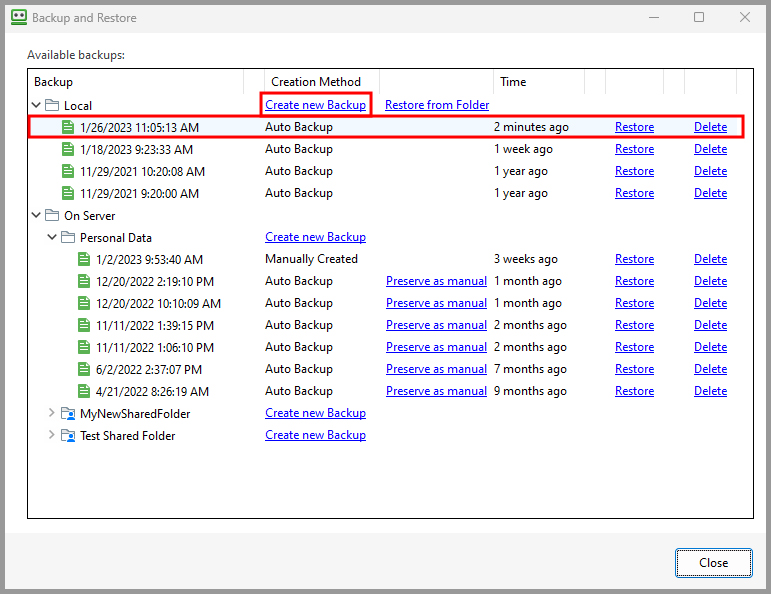Screen dimensions: 771x594
Task: Delete the 1/18/2023 9:23:33 AM backup
Action: [710, 149]
